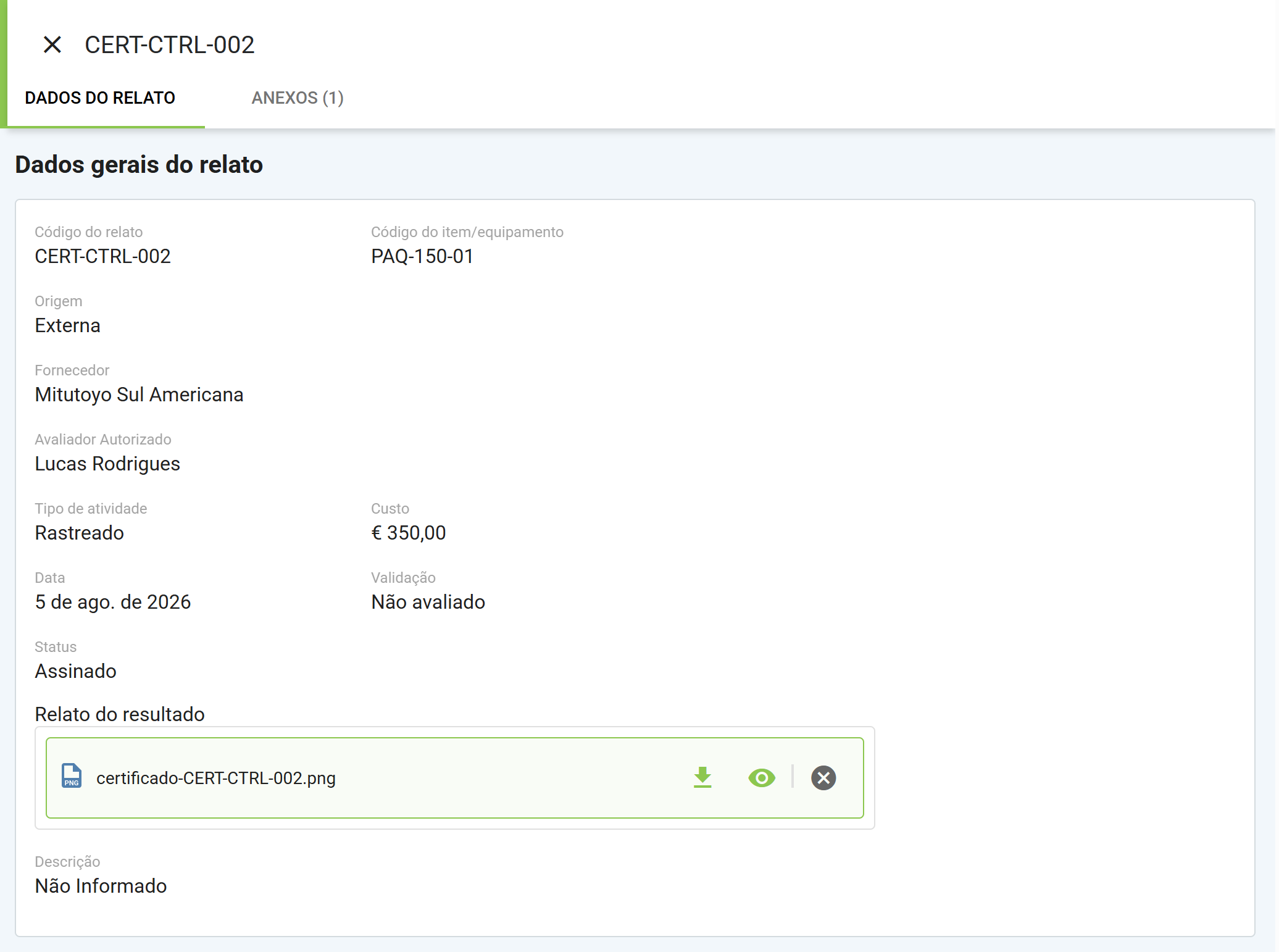Click the PNG file type icon
Viewport: 1279px width, 952px height.
(72, 775)
